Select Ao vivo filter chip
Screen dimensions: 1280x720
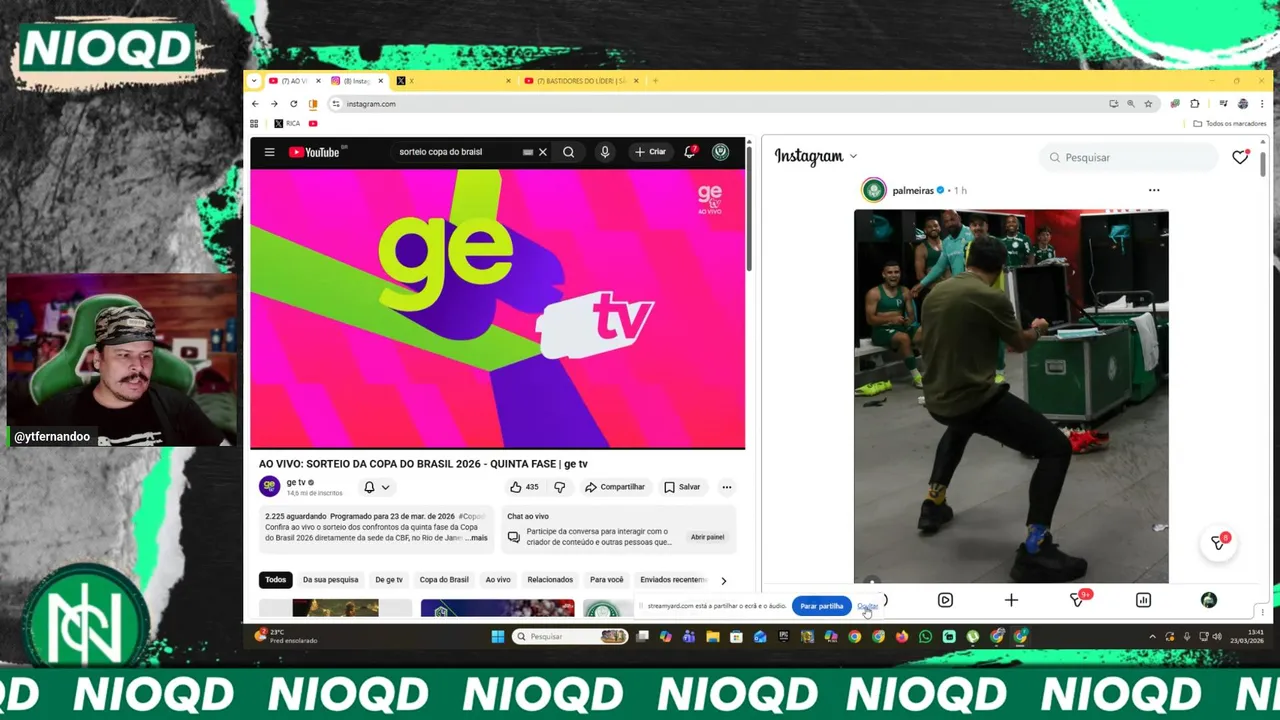[x=498, y=580]
